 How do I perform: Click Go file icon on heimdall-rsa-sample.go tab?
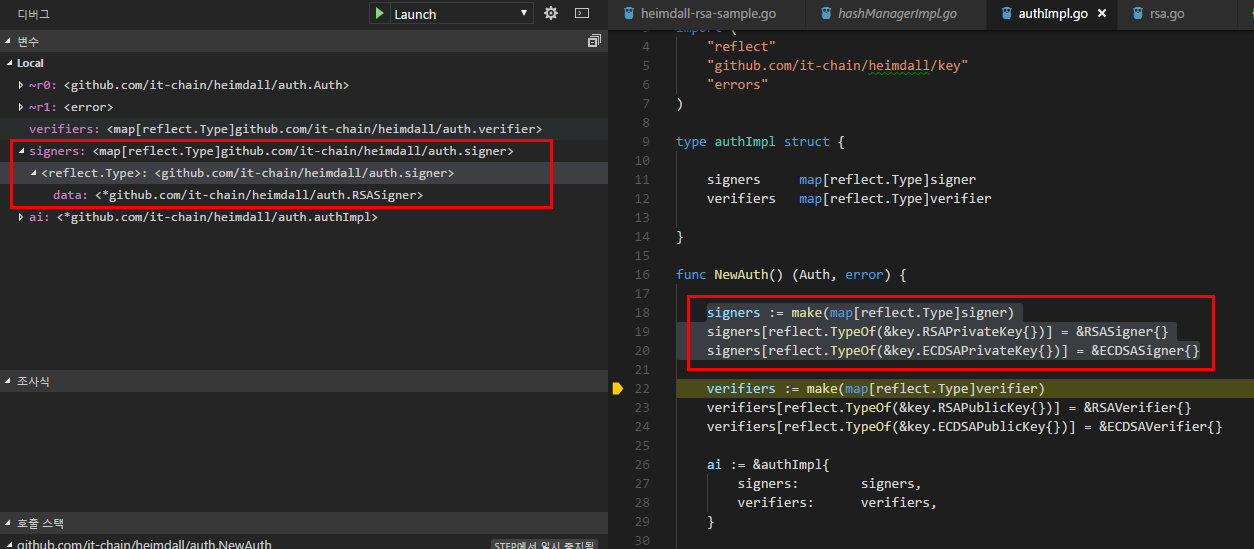[x=629, y=14]
